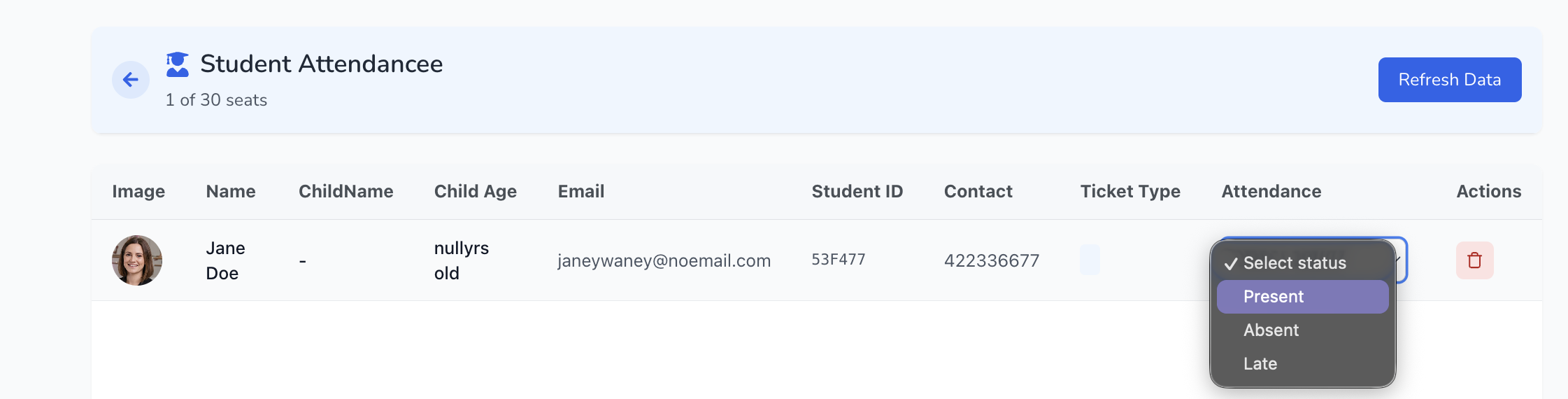Viewport: 1568px width, 399px height.
Task: Click the Student Attendancee heading
Action: (x=322, y=64)
